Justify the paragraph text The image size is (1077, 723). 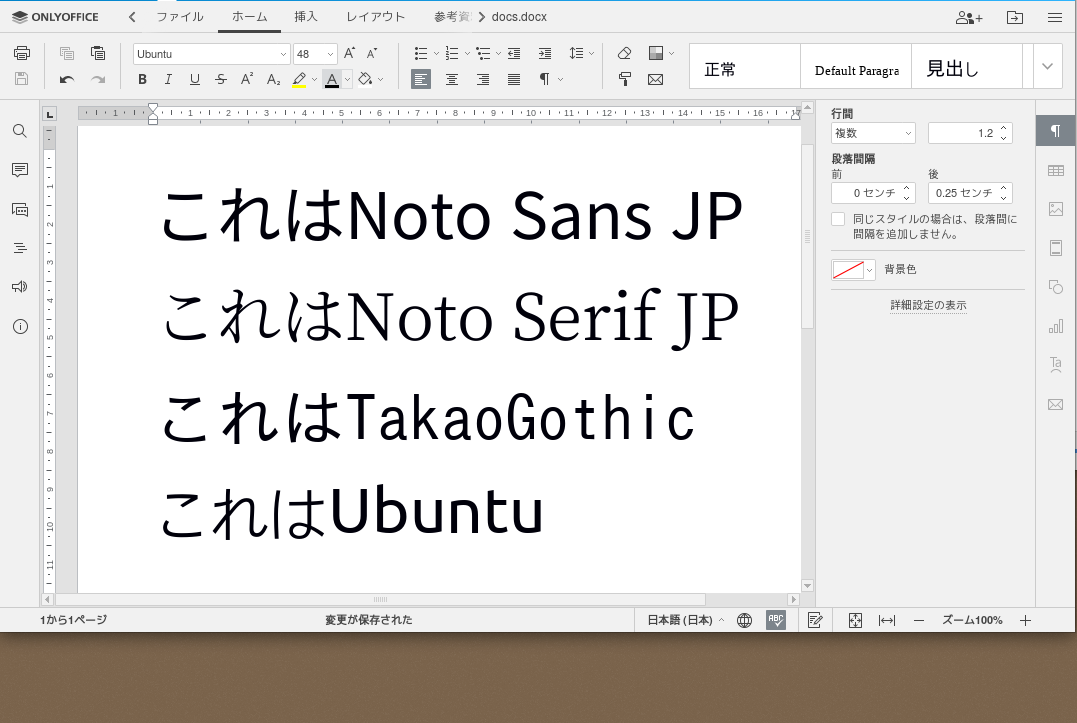pyautogui.click(x=514, y=79)
